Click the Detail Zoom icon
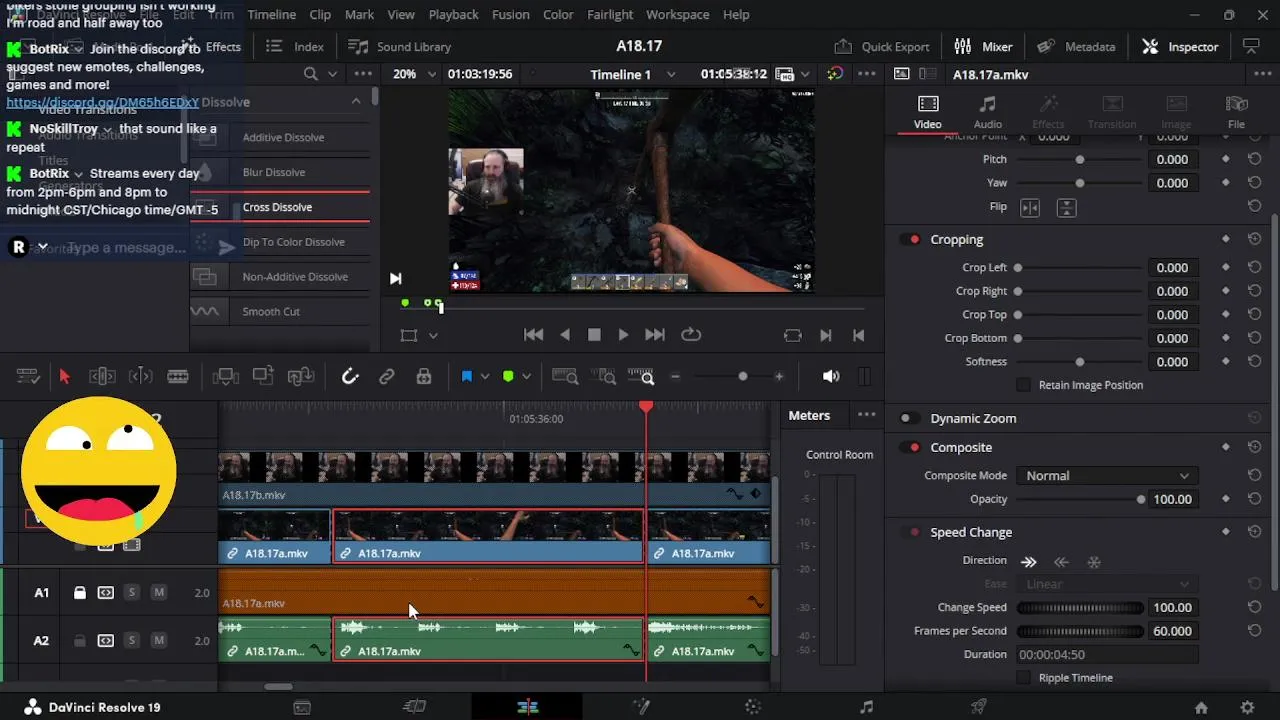1280x720 pixels. point(604,377)
